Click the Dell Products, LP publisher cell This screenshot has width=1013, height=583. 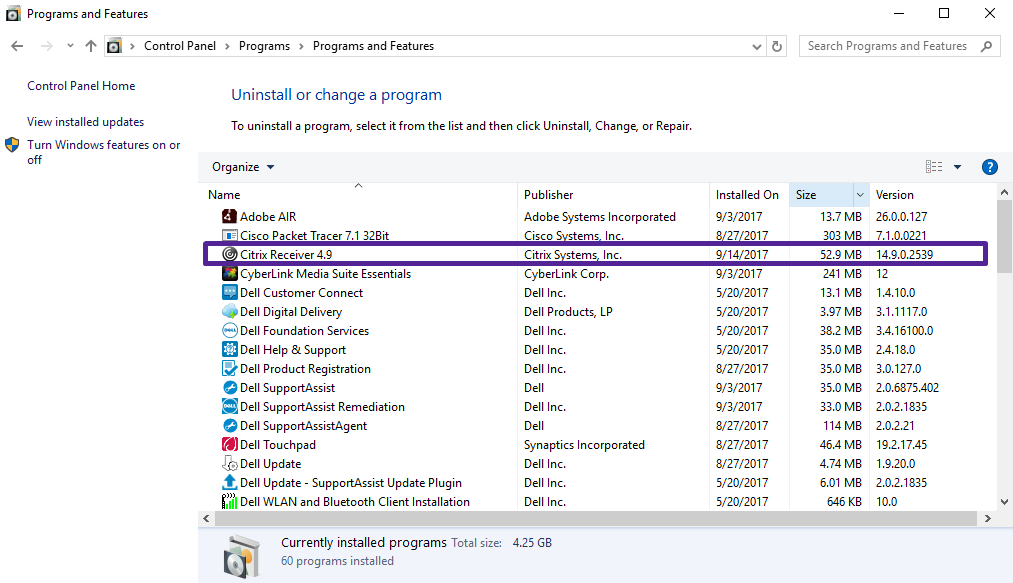[568, 312]
